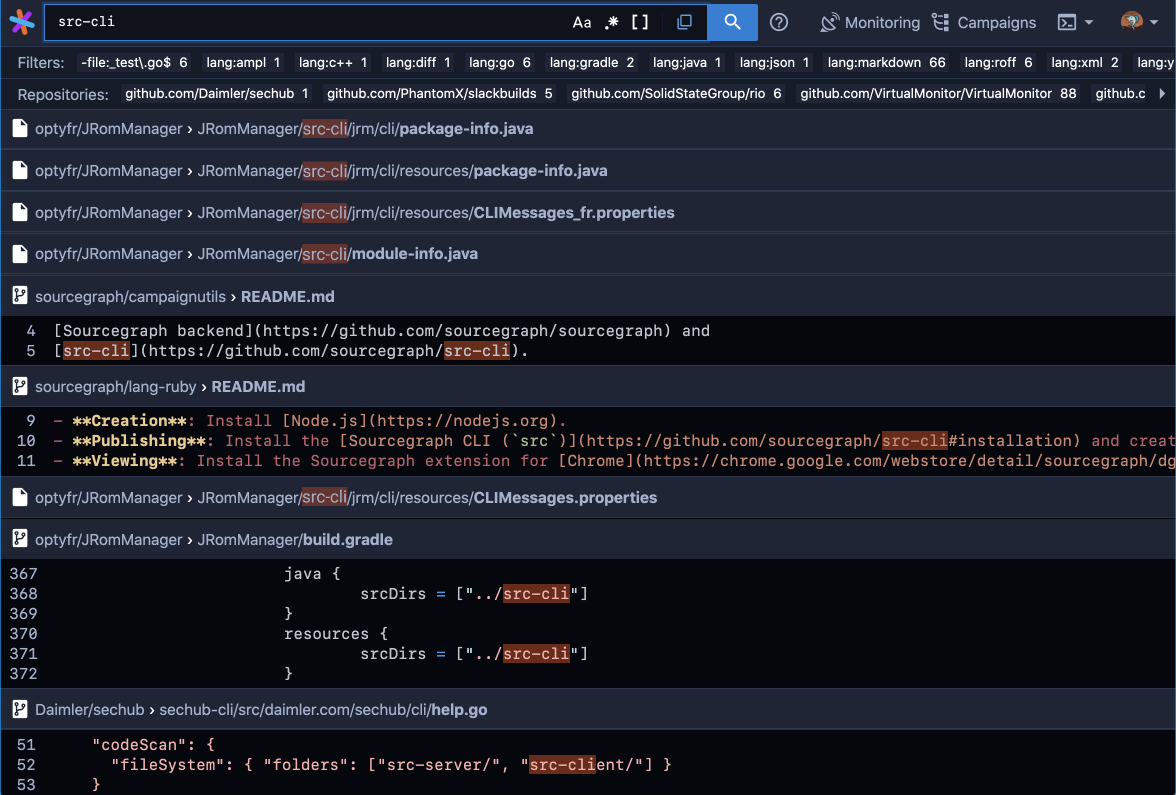The width and height of the screenshot is (1176, 795).
Task: Go to Monitoring
Action: tap(882, 22)
